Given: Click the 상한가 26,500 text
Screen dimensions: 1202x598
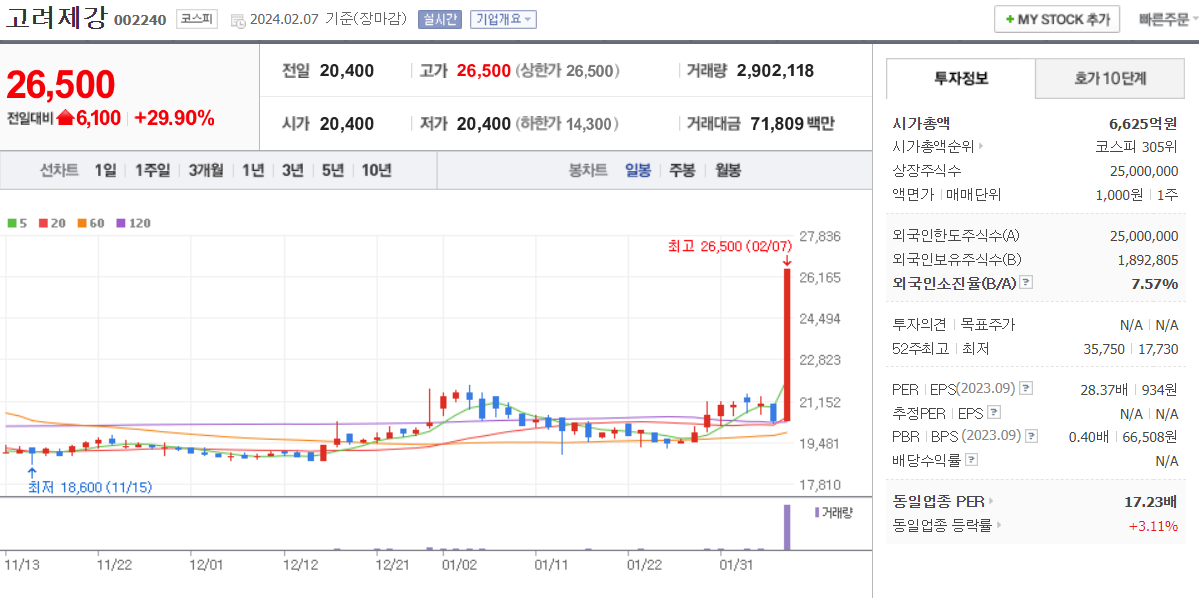Looking at the screenshot, I should pos(568,71).
